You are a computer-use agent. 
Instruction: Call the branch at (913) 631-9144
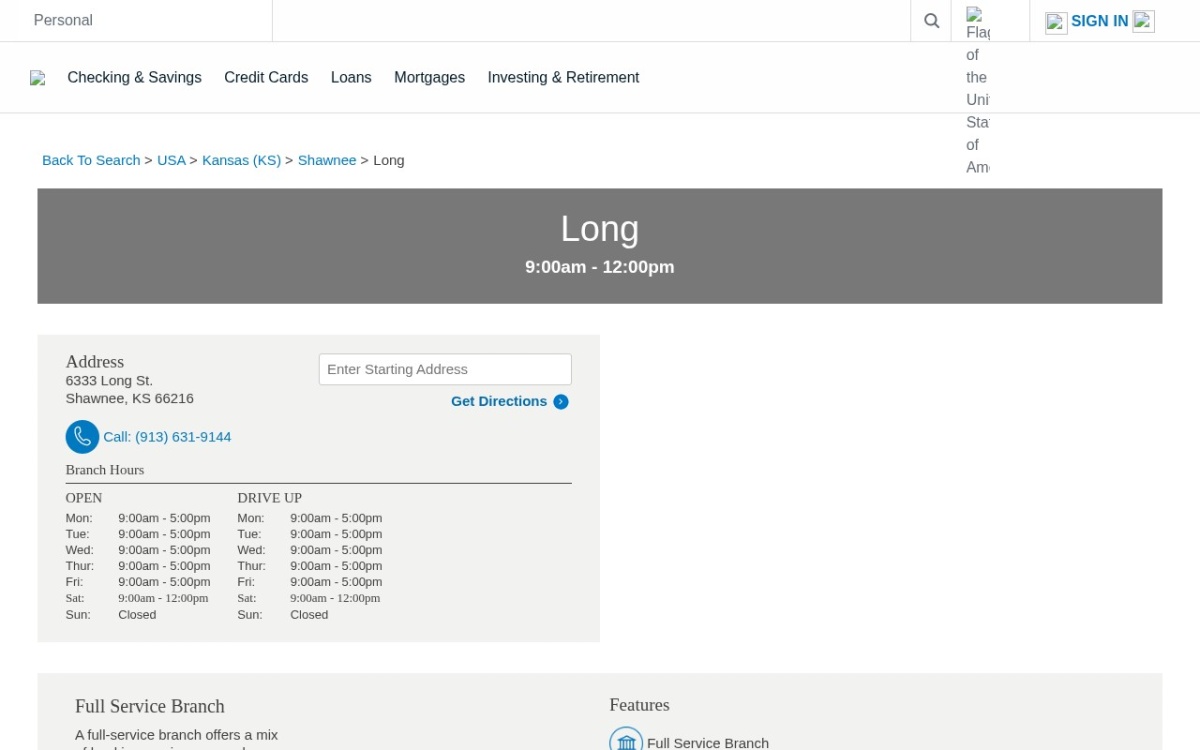coord(167,437)
